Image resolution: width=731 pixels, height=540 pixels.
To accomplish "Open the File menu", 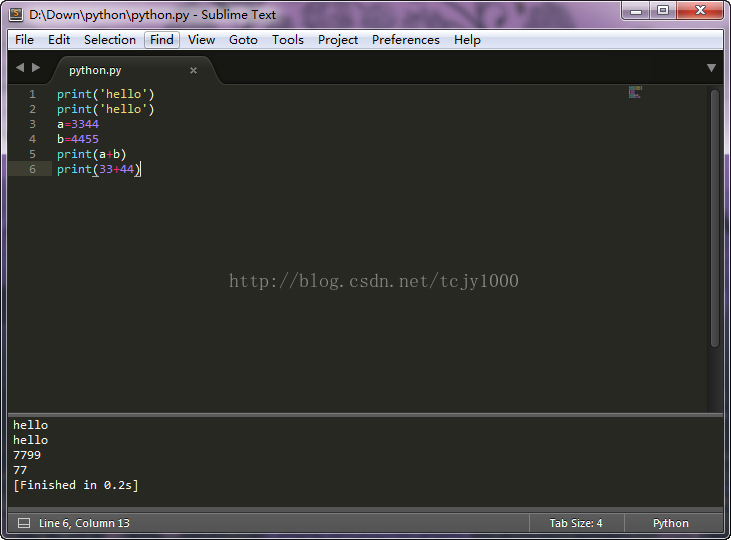I will coord(24,40).
